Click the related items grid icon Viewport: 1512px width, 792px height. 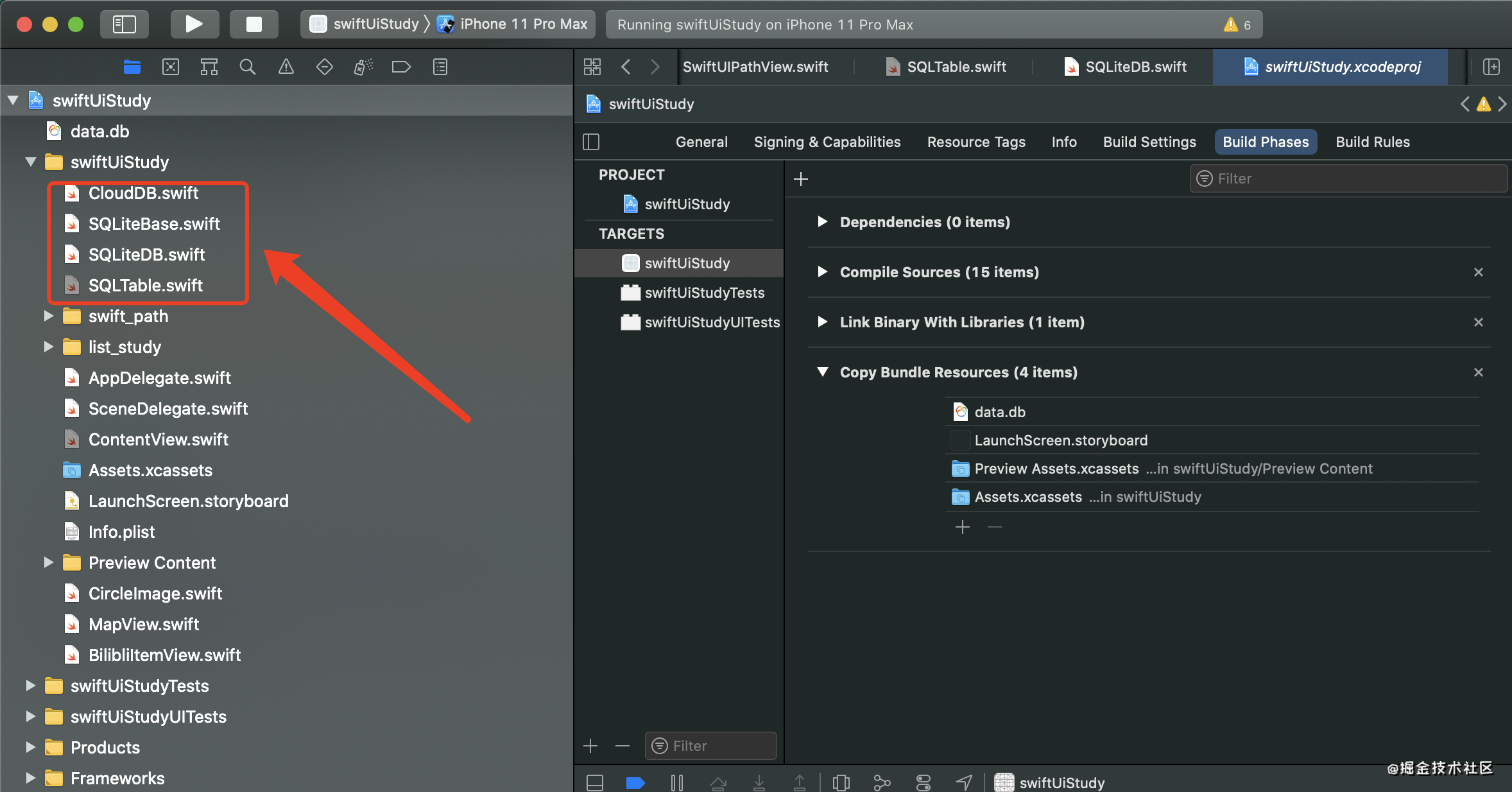592,67
